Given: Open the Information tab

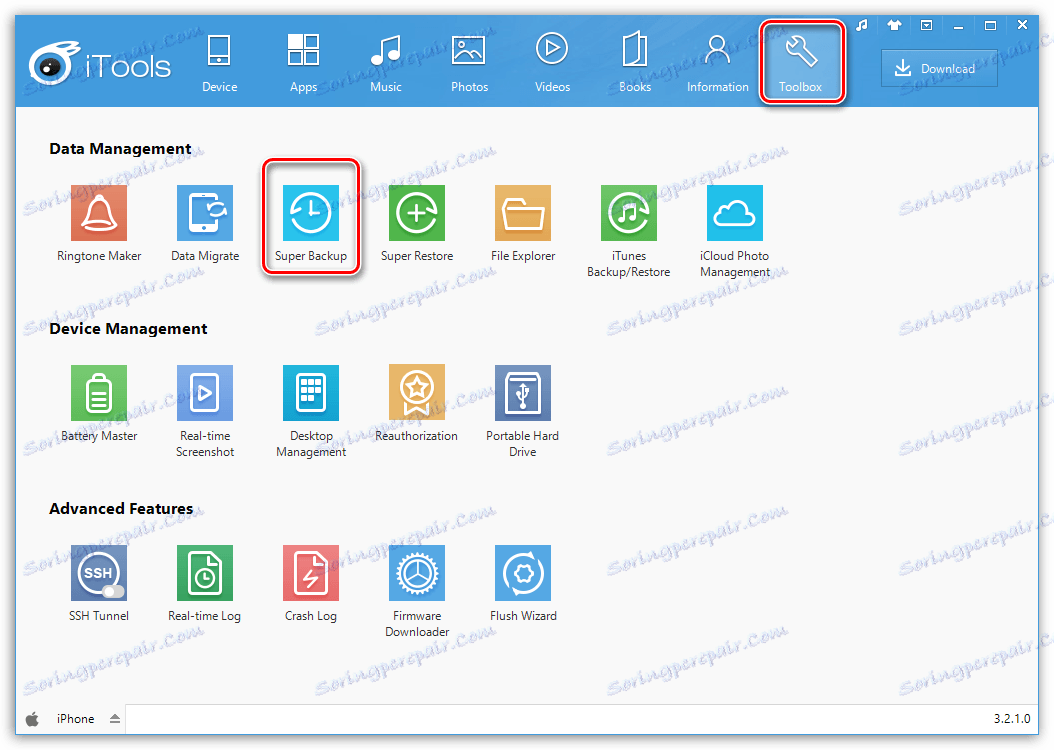Looking at the screenshot, I should [x=717, y=64].
